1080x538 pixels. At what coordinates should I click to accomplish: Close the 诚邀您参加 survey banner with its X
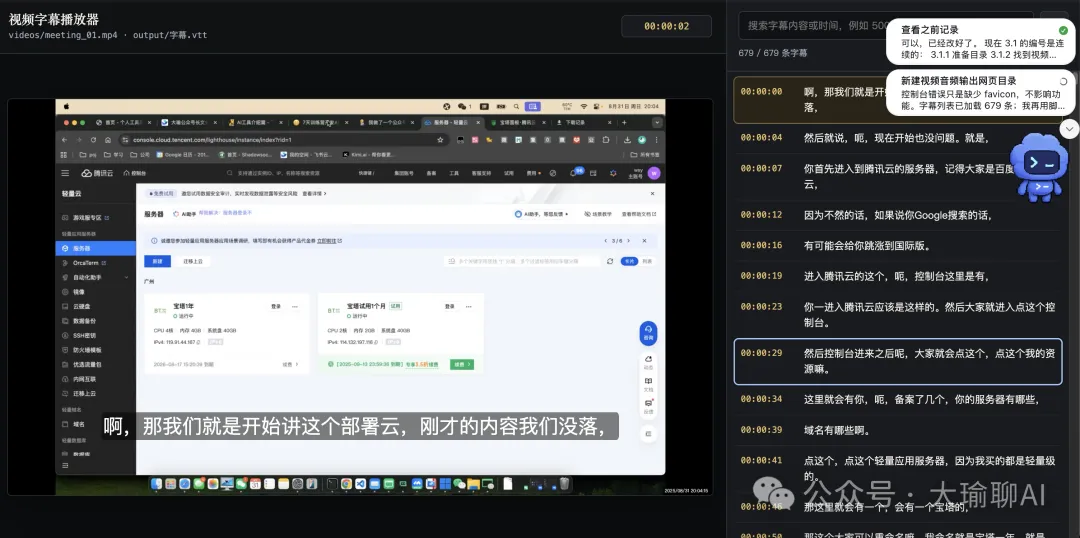(644, 240)
